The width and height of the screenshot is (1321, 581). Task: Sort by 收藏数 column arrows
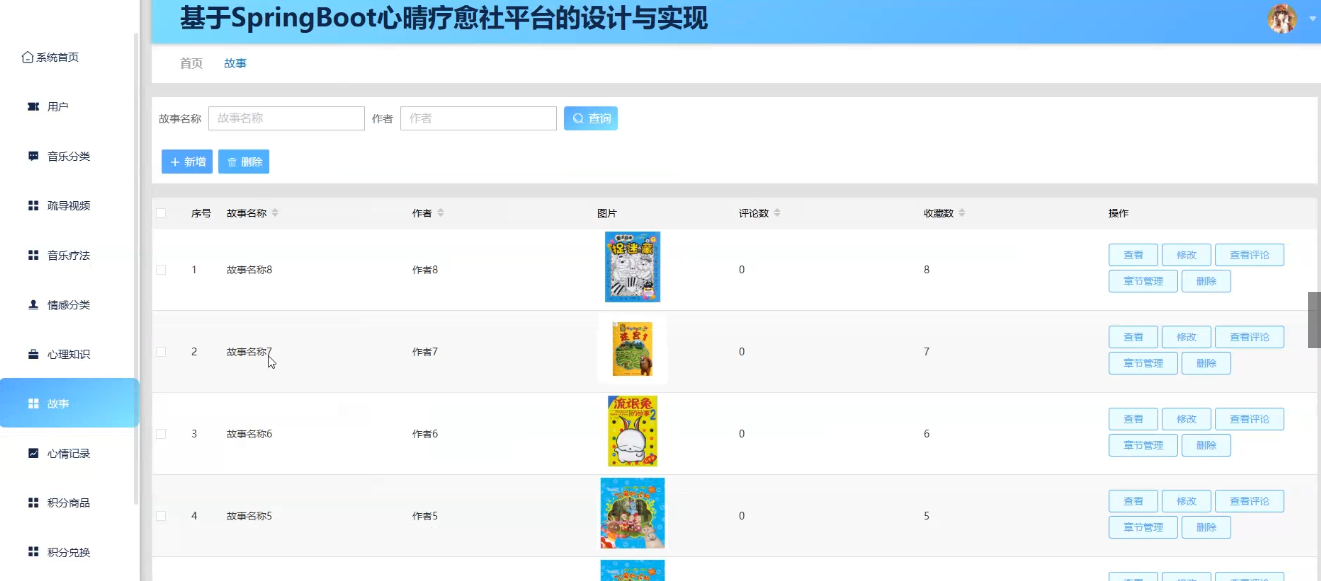coord(962,213)
